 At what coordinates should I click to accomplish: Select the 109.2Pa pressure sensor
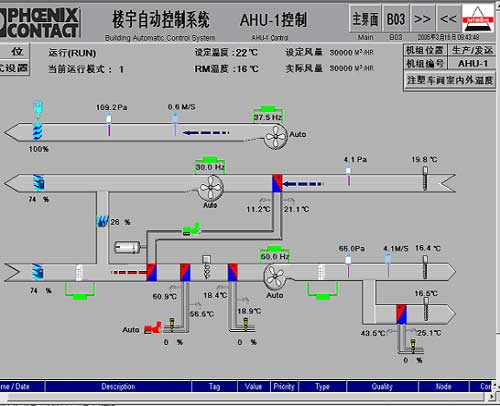pyautogui.click(x=109, y=124)
